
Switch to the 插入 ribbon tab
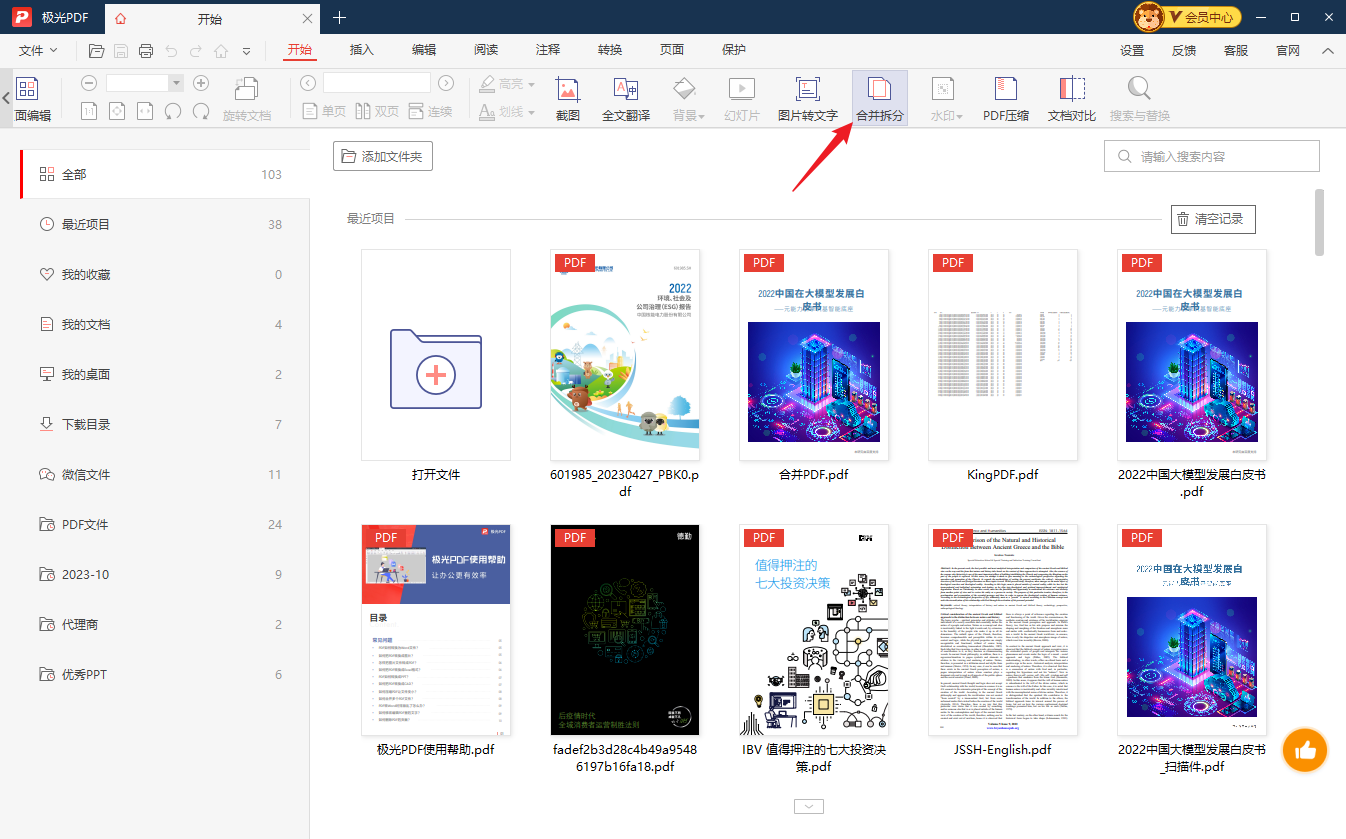click(362, 51)
